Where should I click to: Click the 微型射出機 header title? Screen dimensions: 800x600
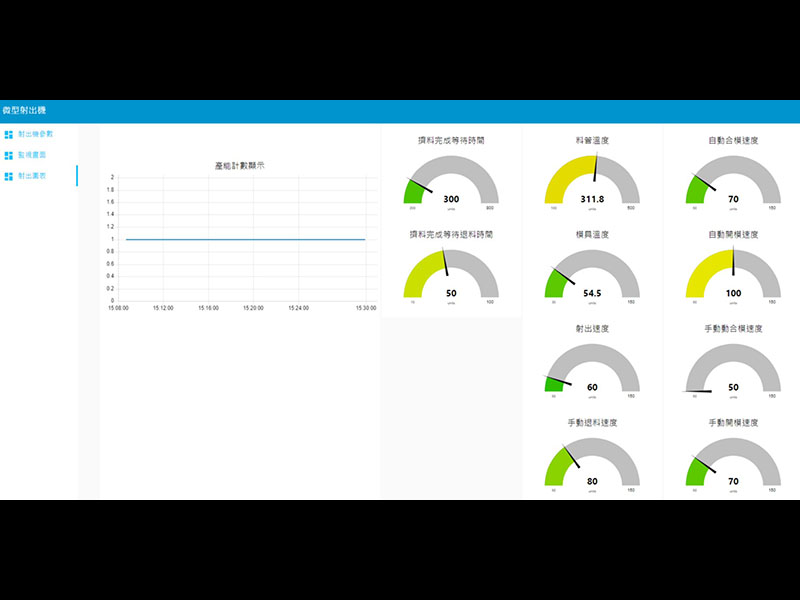pos(24,110)
